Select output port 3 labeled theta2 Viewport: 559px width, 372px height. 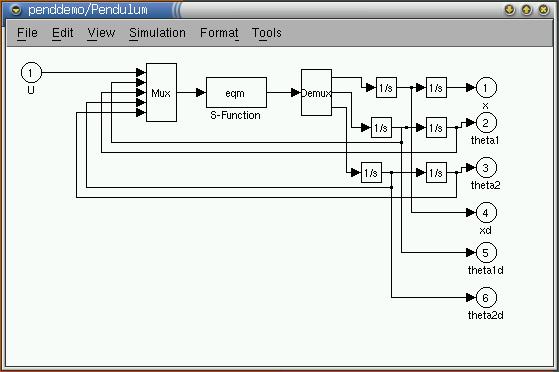click(x=486, y=168)
